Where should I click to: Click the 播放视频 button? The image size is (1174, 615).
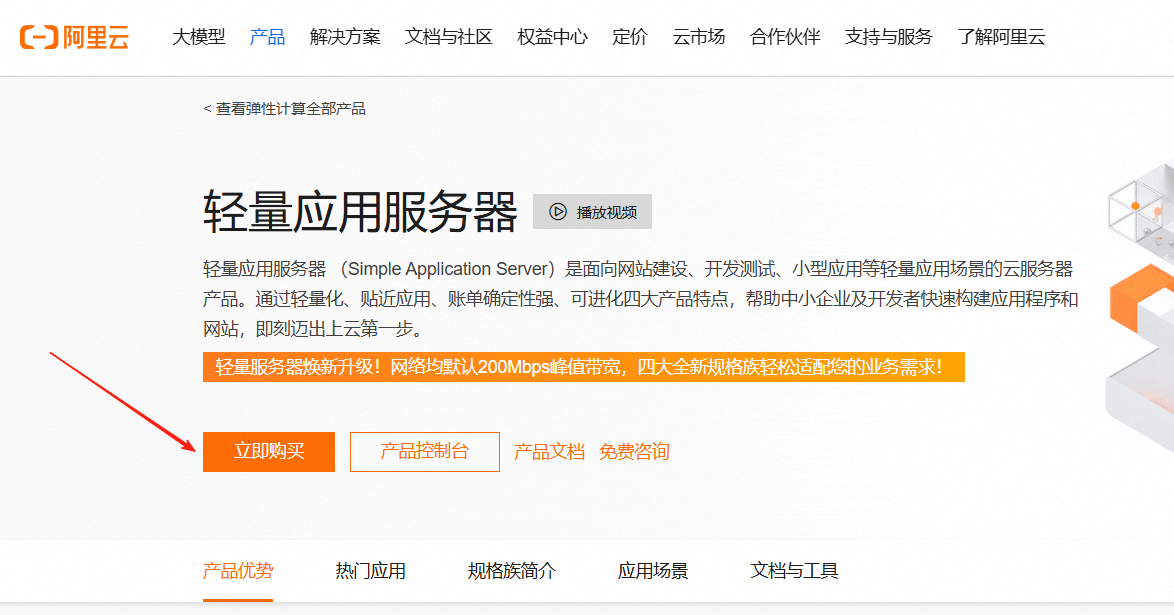592,212
